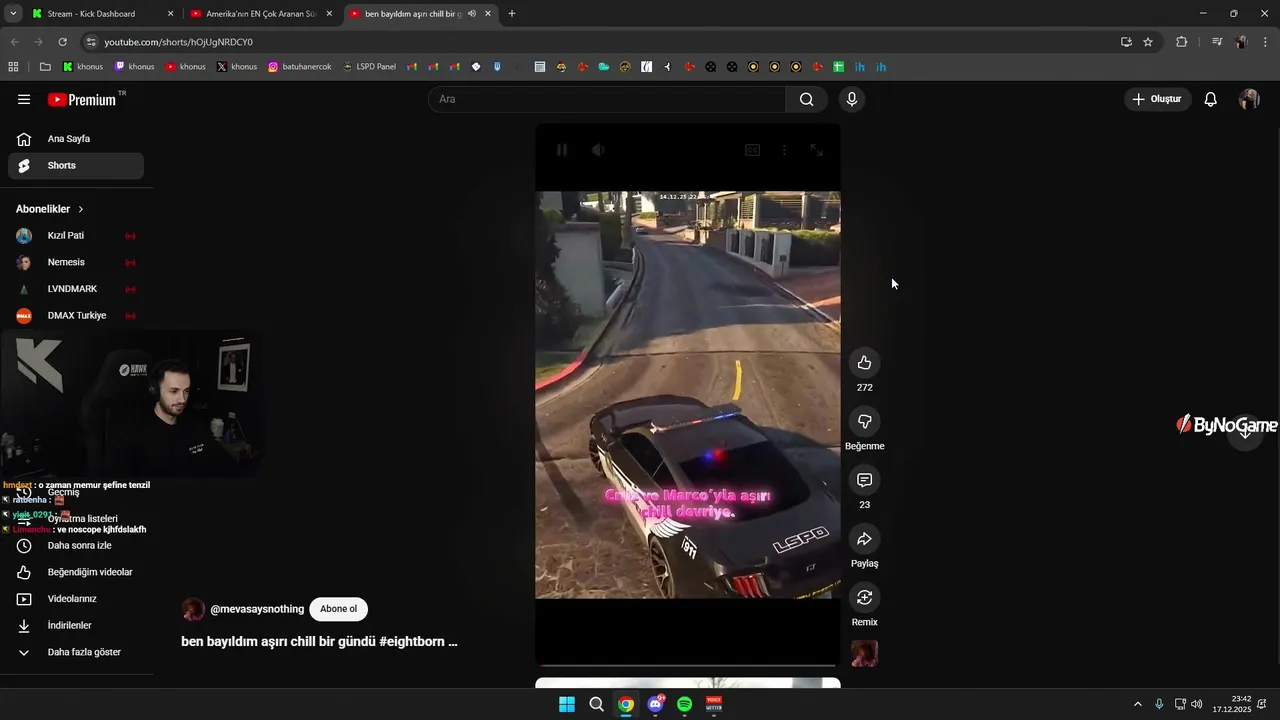
Task: Open Spotify from the taskbar
Action: (x=684, y=704)
